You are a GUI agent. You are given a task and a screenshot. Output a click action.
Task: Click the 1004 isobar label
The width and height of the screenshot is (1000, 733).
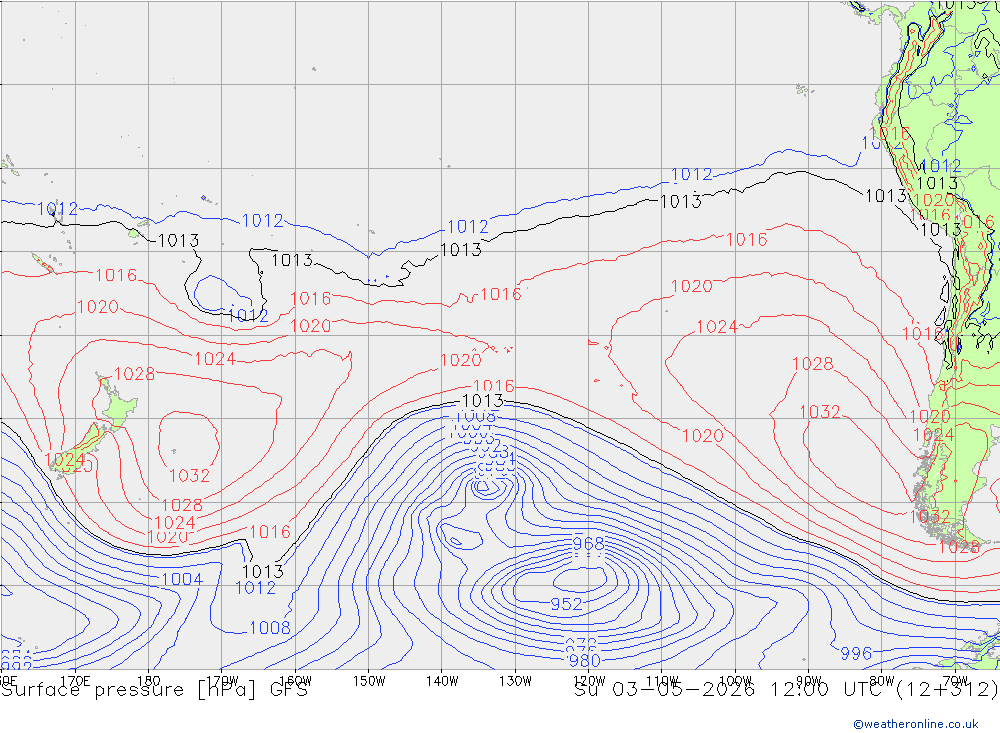point(182,579)
